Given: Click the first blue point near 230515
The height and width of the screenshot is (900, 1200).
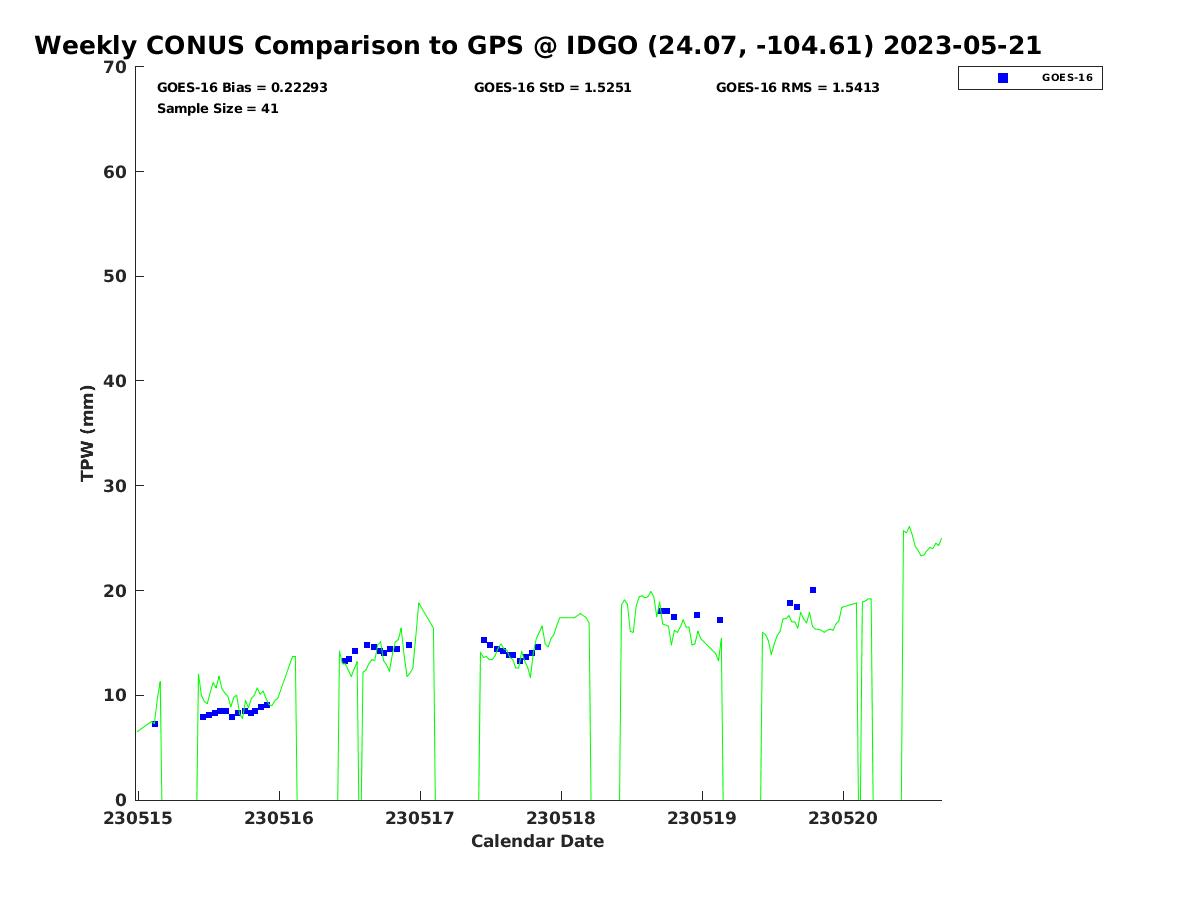Looking at the screenshot, I should [155, 724].
